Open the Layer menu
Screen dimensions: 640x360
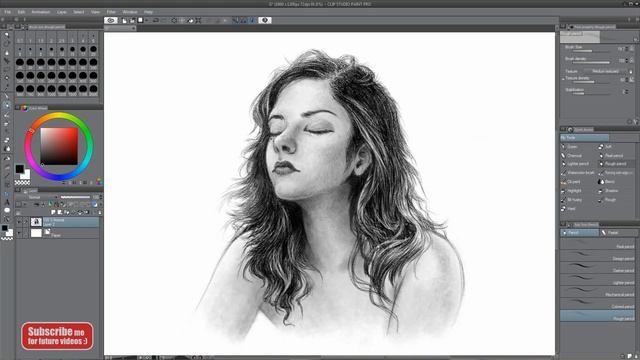coord(62,12)
